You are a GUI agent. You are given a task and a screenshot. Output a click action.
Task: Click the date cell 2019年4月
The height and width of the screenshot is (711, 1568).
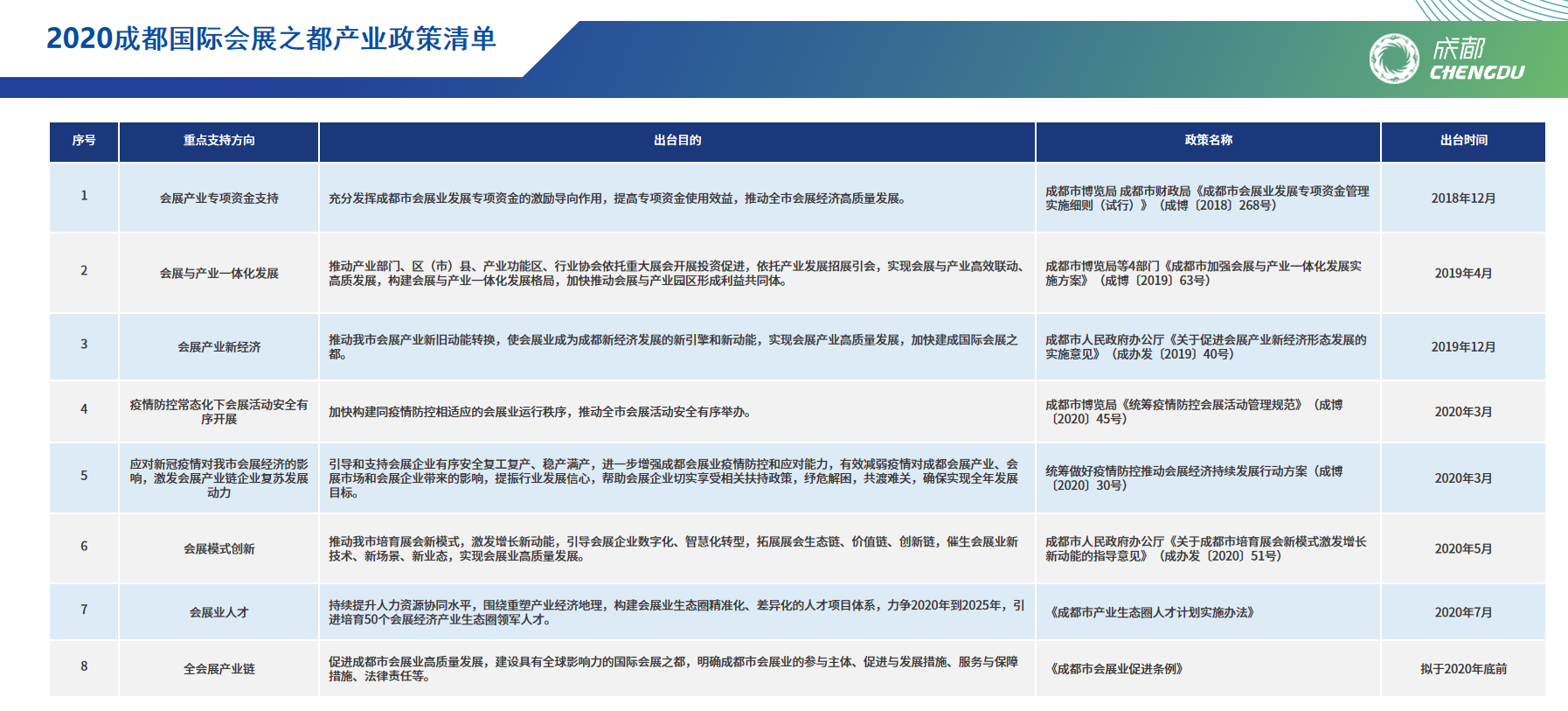coord(1464,273)
